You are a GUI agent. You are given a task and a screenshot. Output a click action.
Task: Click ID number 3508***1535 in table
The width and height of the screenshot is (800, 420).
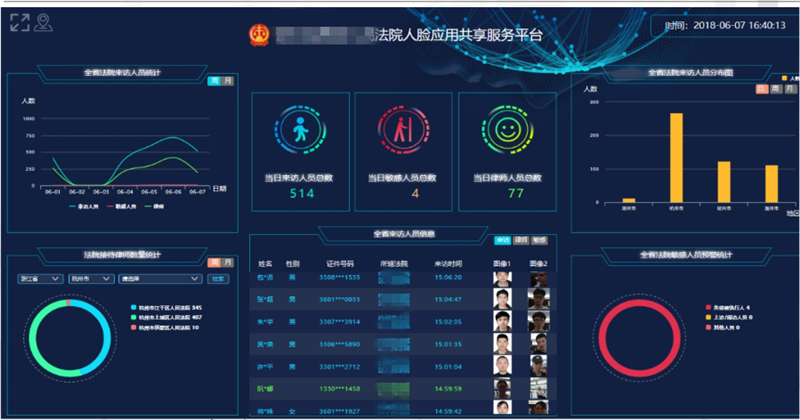[x=336, y=277]
